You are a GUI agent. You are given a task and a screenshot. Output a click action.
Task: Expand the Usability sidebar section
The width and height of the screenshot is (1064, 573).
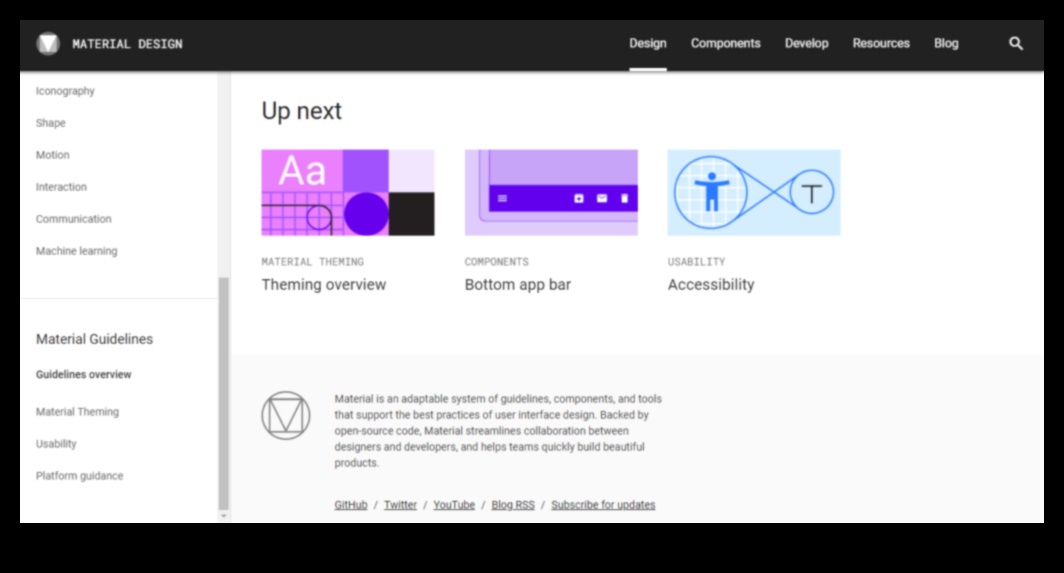56,444
